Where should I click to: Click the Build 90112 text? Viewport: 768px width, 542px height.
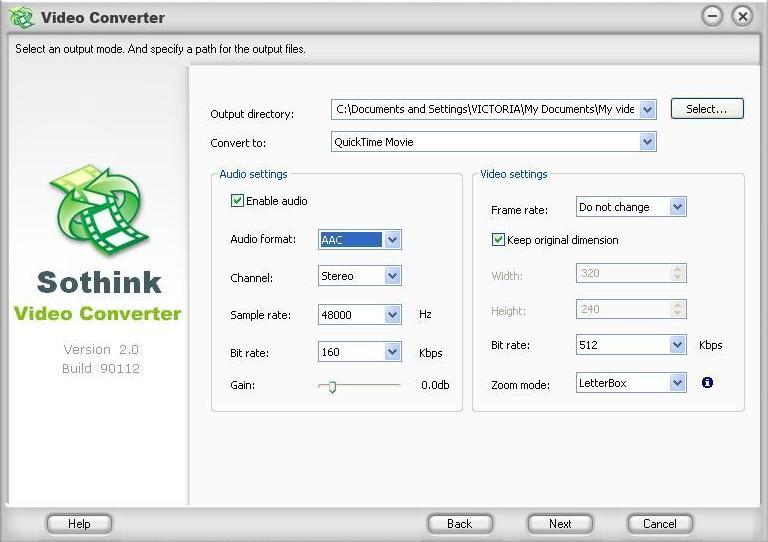(x=101, y=368)
